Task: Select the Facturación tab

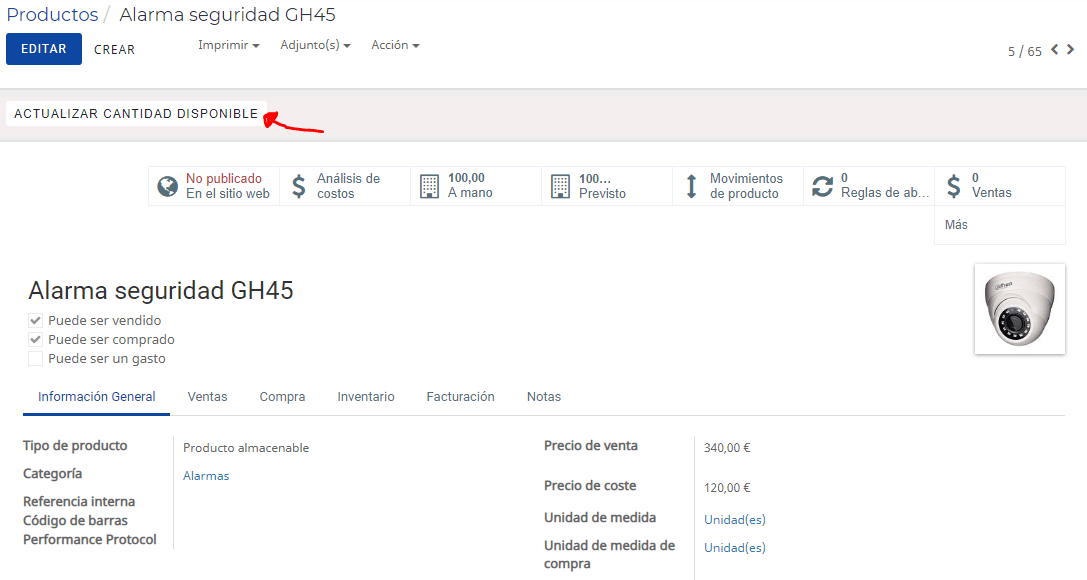Action: [x=460, y=396]
